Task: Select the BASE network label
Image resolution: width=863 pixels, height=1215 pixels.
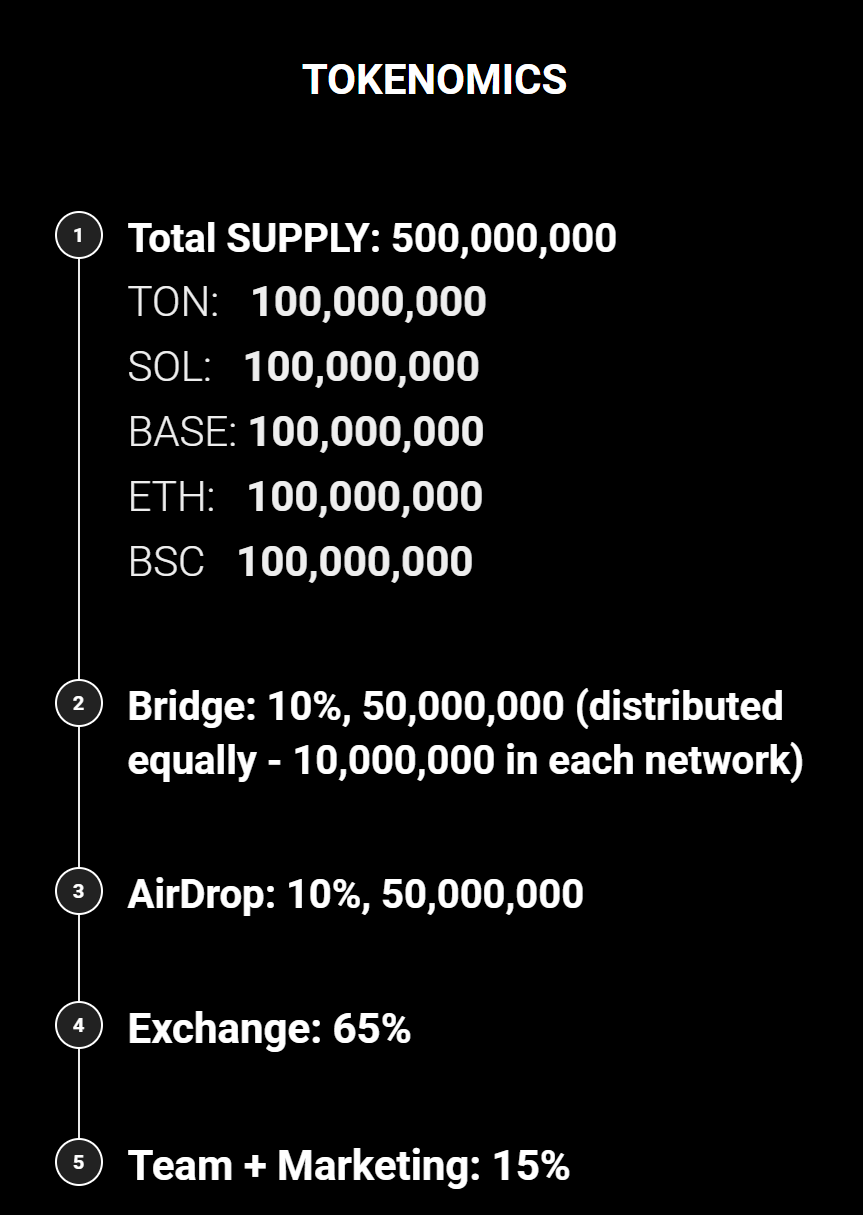Action: pyautogui.click(x=181, y=432)
